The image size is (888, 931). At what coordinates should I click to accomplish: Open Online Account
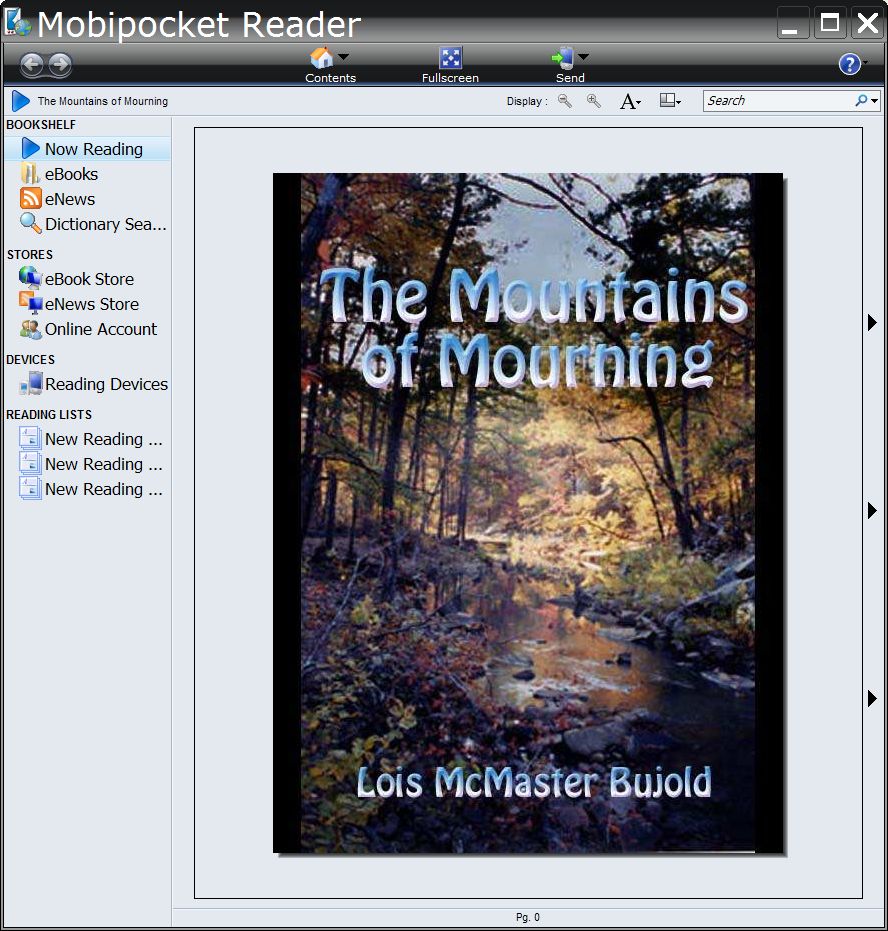pos(87,329)
